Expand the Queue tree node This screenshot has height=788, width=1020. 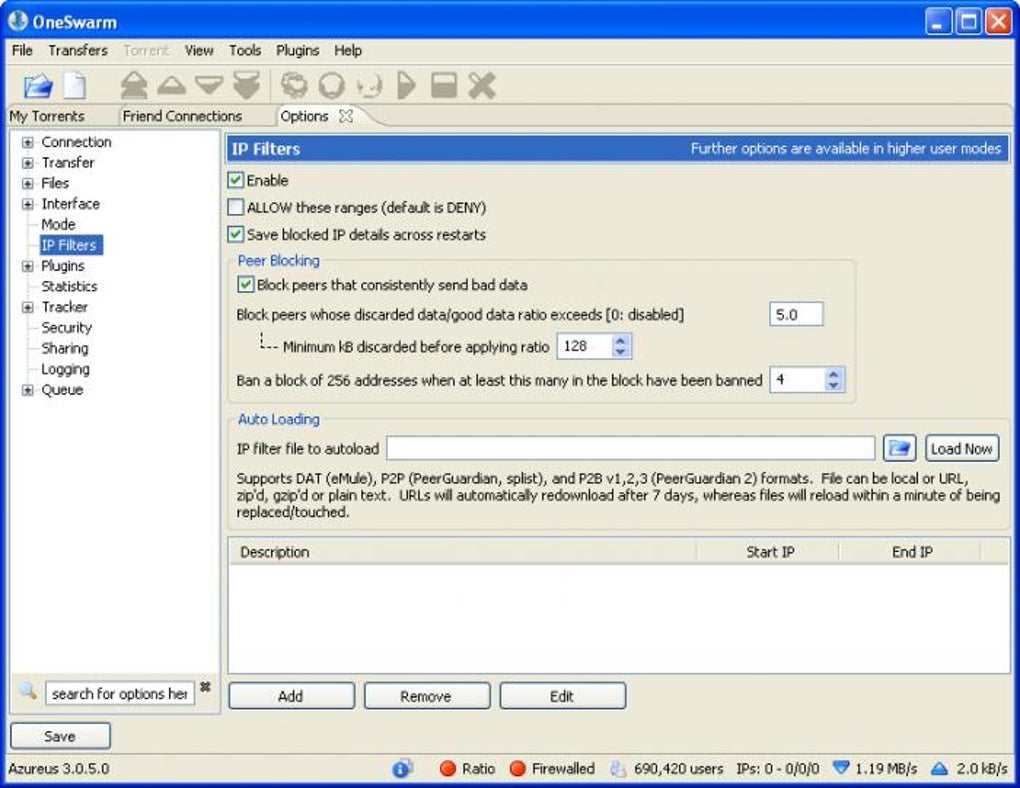27,390
